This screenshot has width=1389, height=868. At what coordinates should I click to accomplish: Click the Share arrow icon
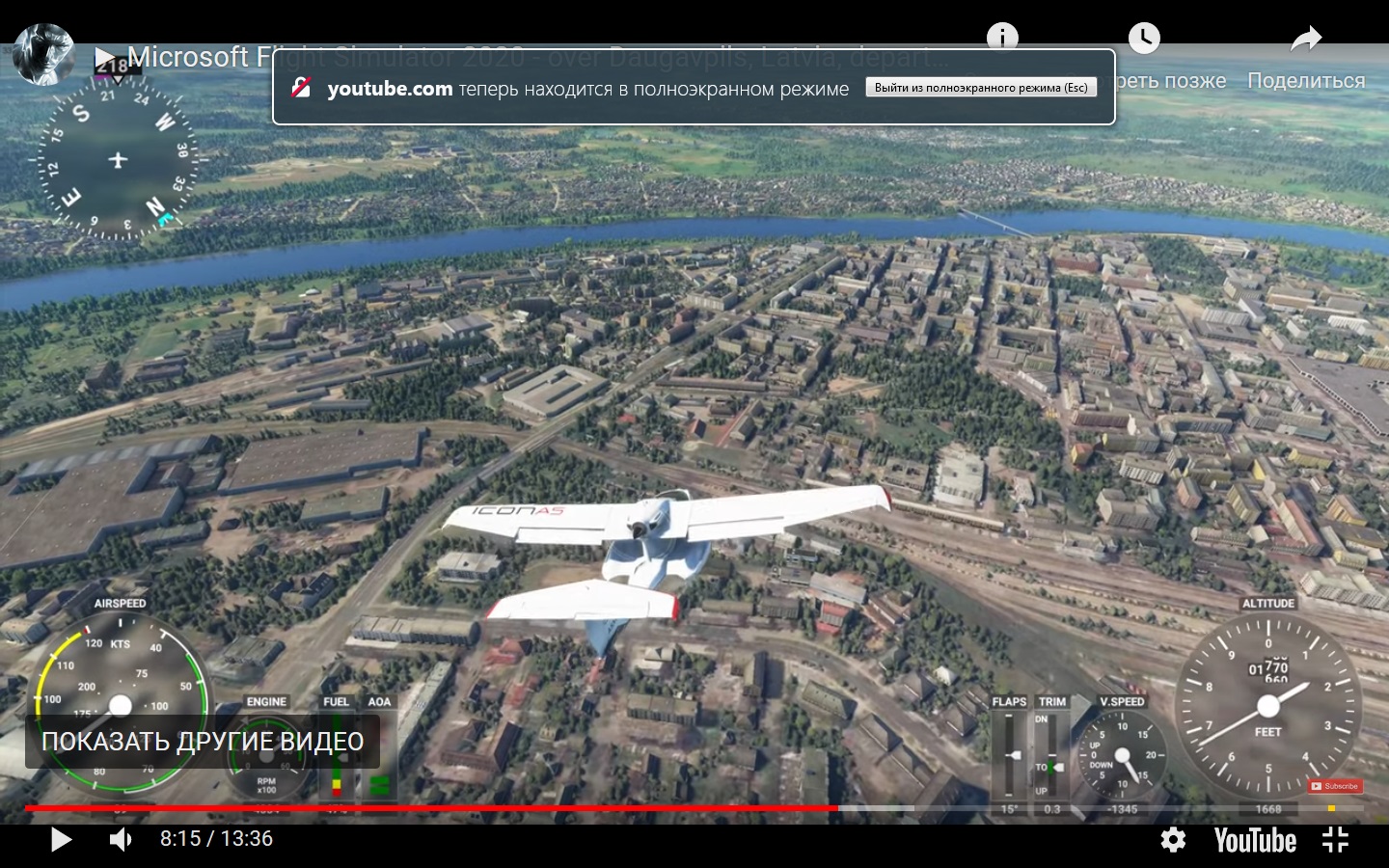(x=1306, y=39)
